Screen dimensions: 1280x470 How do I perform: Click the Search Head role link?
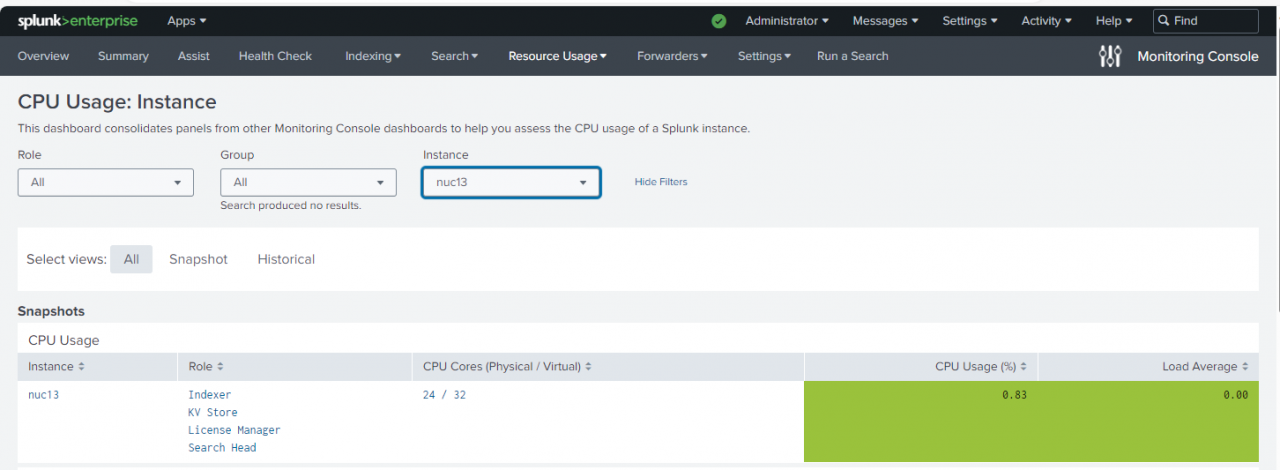coord(222,447)
